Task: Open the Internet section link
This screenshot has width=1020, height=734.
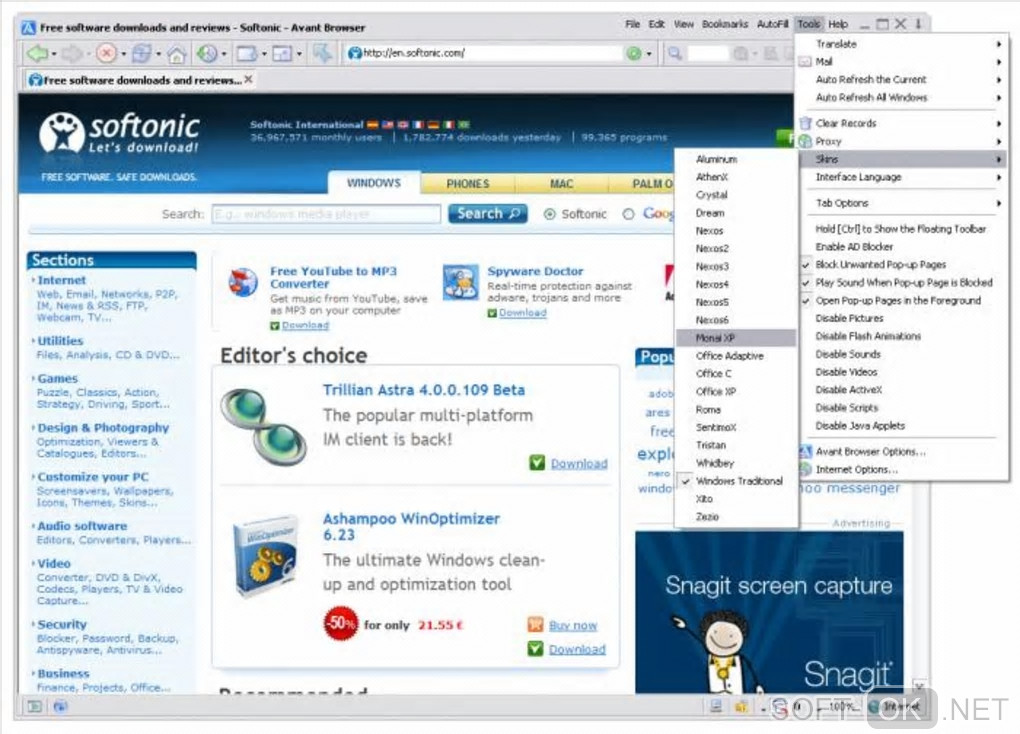Action: (x=61, y=280)
